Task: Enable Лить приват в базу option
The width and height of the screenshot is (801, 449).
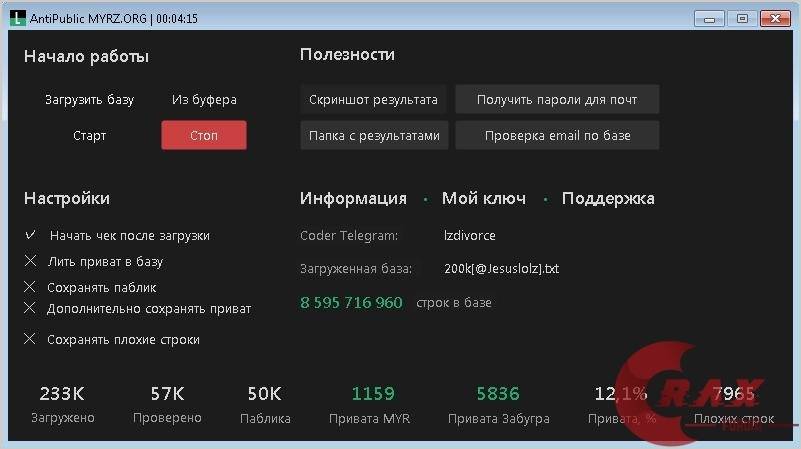Action: click(30, 261)
